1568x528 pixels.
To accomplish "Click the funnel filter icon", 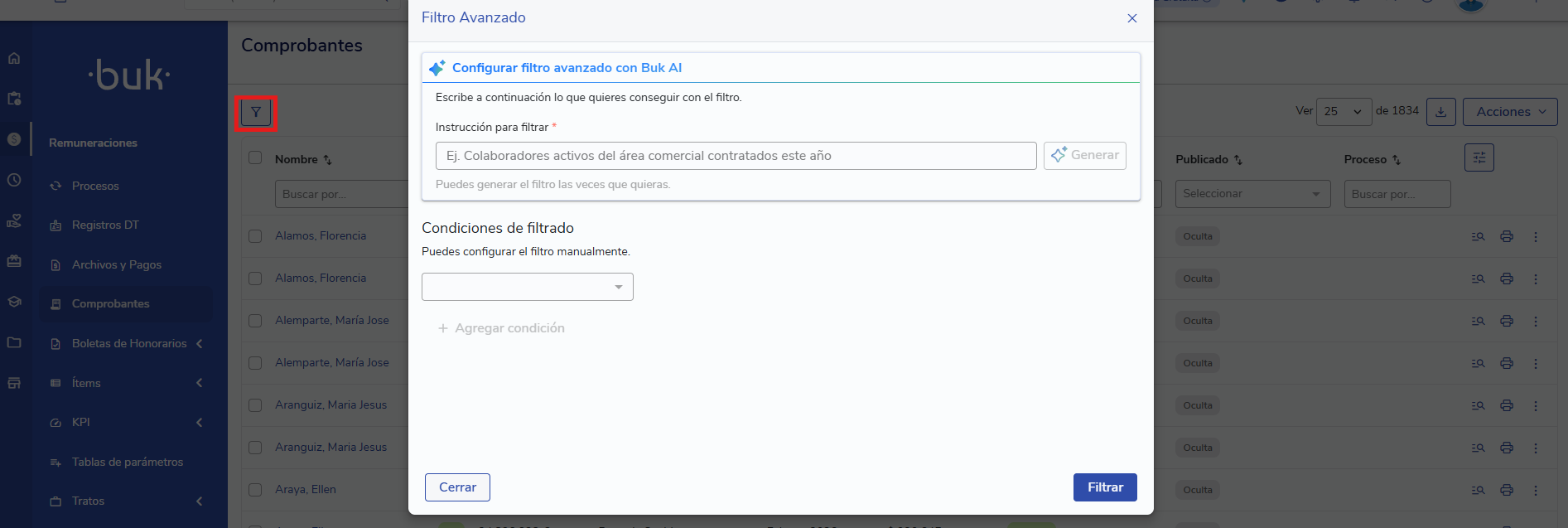I will (x=256, y=113).
